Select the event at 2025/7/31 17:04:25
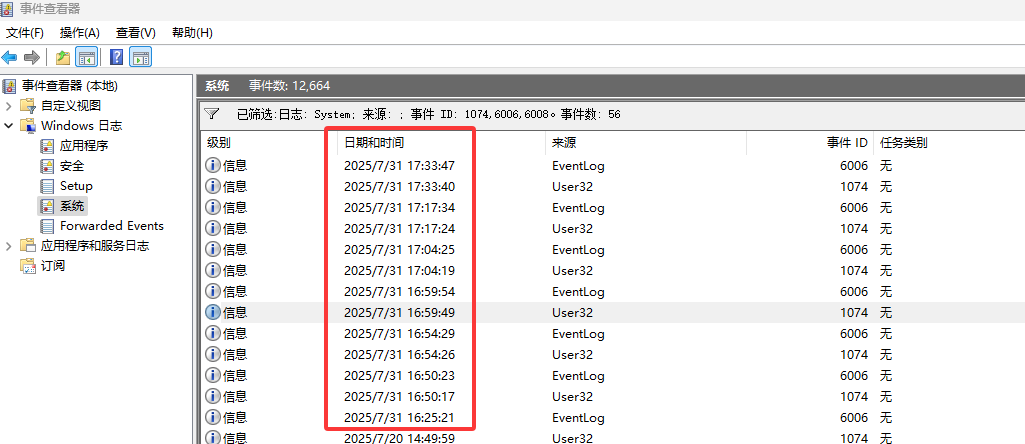Viewport: 1025px width, 444px height. click(613, 250)
